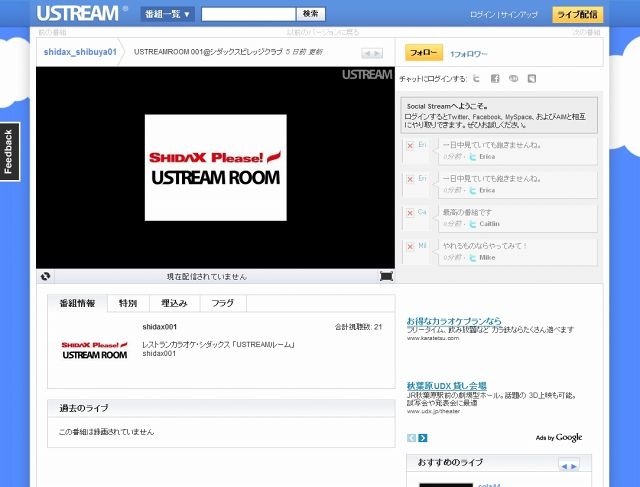Click the 次の番組 link at top right

pyautogui.click(x=586, y=32)
